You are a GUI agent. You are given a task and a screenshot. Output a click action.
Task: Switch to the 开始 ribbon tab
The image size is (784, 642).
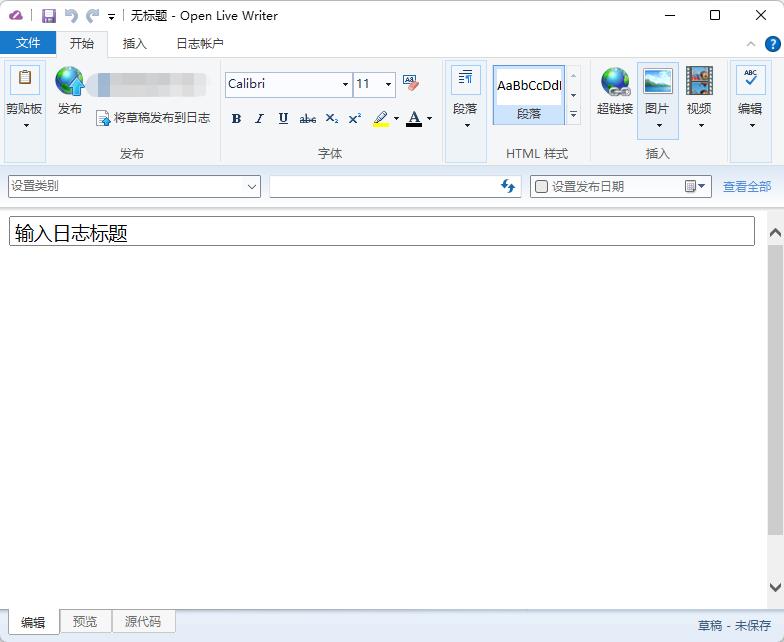tap(82, 44)
